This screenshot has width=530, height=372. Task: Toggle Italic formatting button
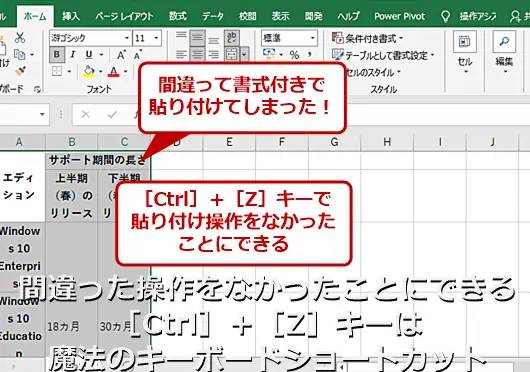[72, 55]
